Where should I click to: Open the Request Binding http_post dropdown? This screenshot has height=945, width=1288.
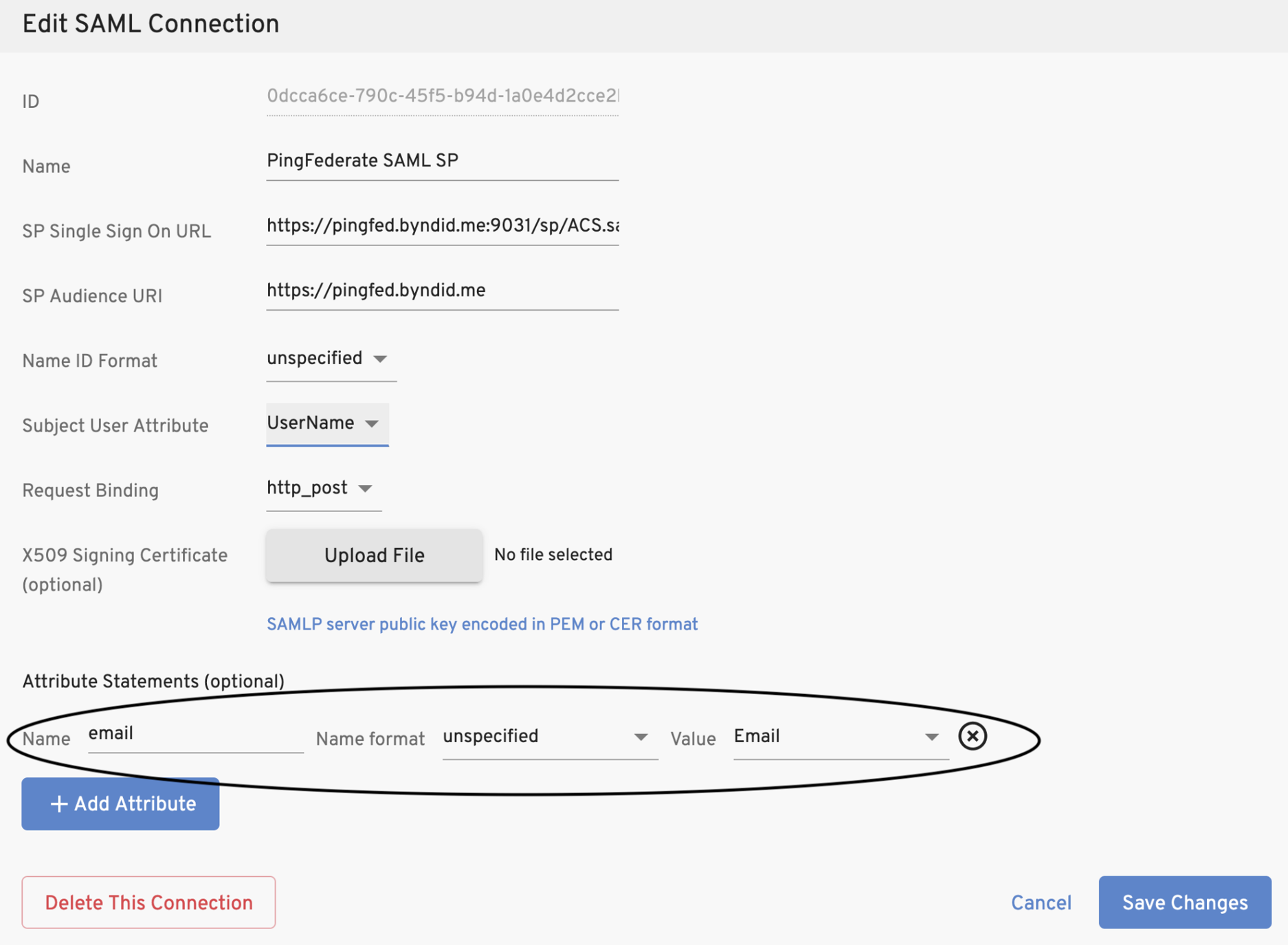click(321, 489)
